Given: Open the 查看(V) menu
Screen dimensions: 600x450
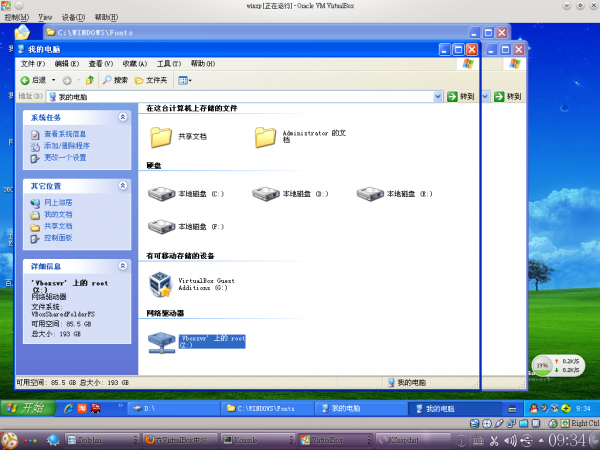Looking at the screenshot, I should tap(101, 64).
